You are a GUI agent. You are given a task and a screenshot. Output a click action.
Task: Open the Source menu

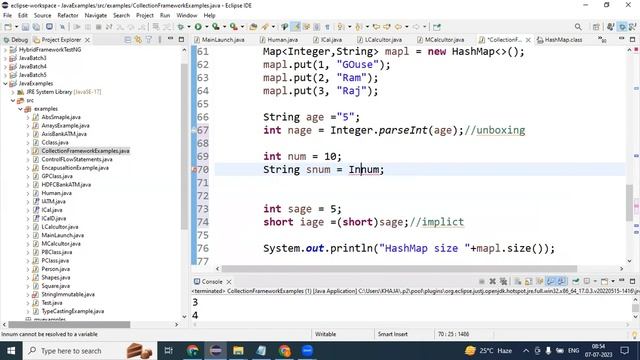(x=42, y=16)
